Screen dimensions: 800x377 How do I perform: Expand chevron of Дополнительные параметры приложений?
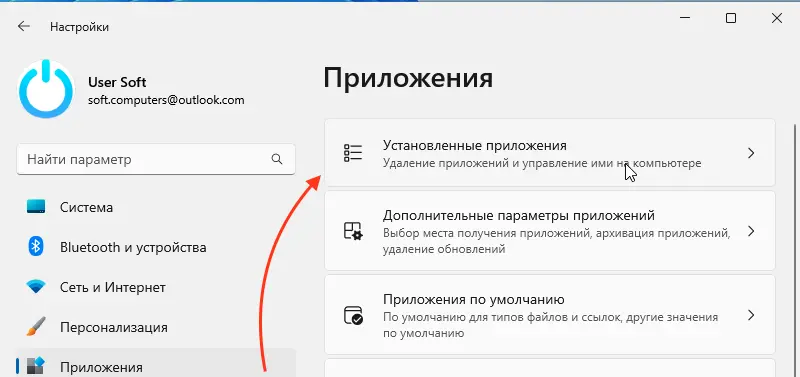[x=751, y=231]
